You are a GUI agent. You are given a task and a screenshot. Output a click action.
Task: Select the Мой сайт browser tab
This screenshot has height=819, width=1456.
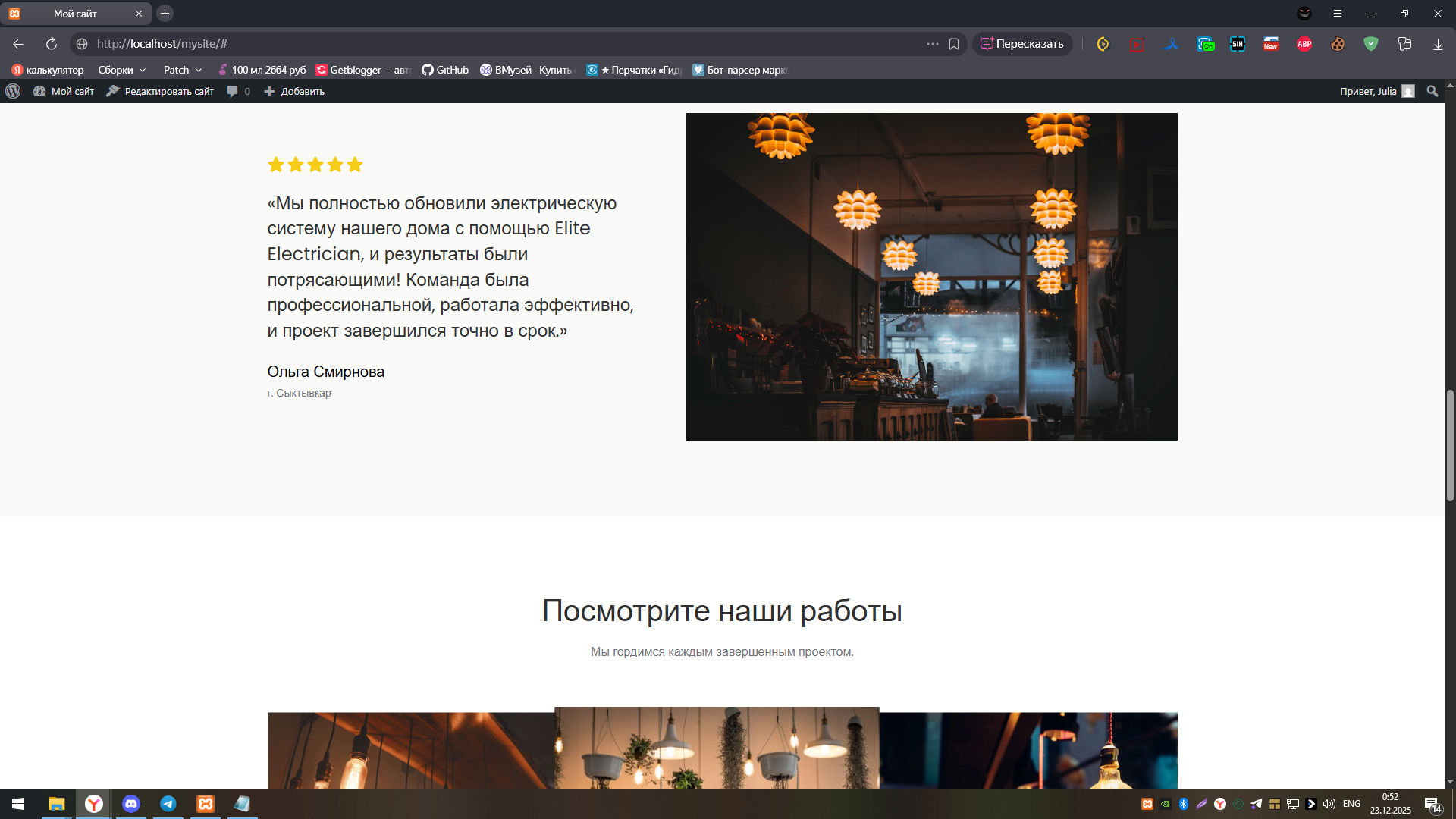click(x=75, y=14)
